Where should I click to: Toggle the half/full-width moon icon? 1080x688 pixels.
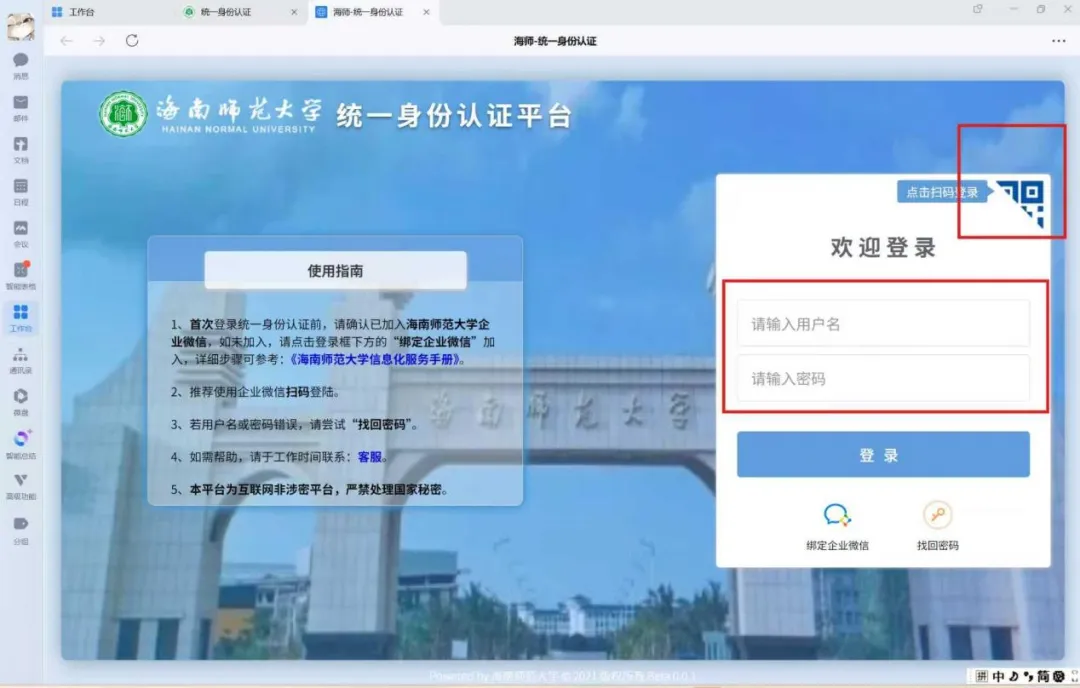[x=1013, y=676]
